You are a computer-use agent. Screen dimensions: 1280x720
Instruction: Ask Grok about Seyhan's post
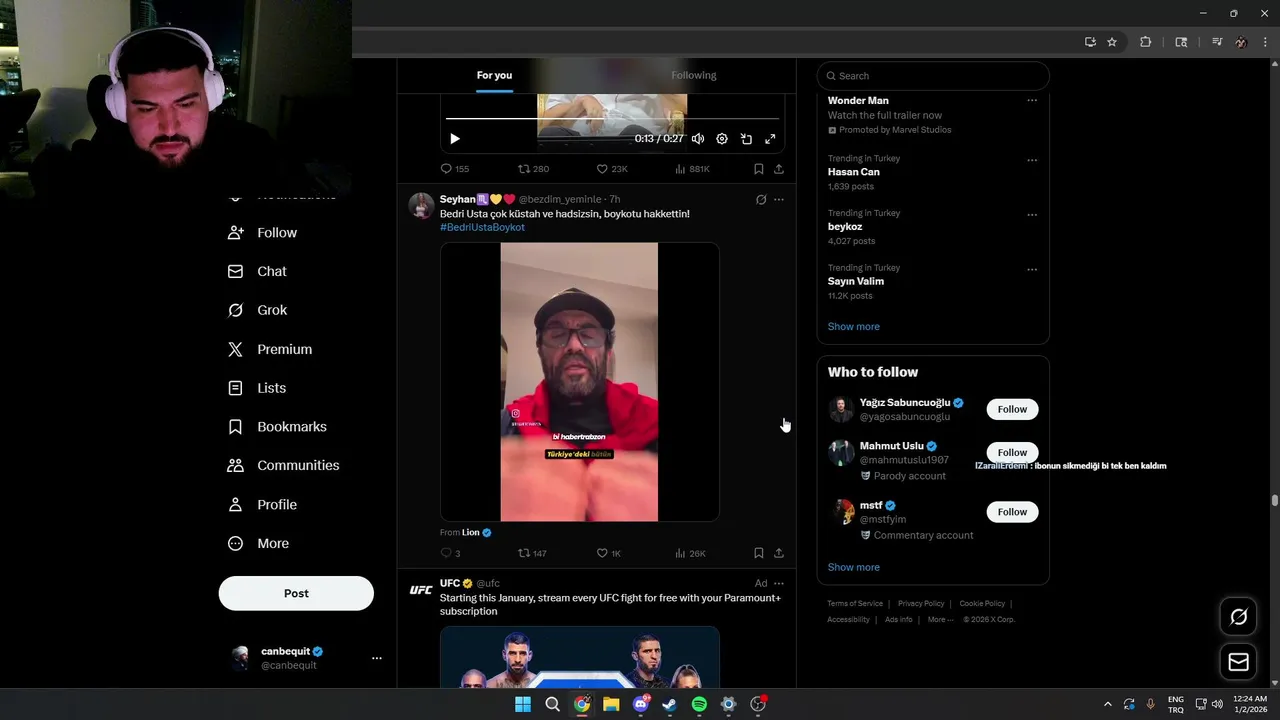coord(761,199)
